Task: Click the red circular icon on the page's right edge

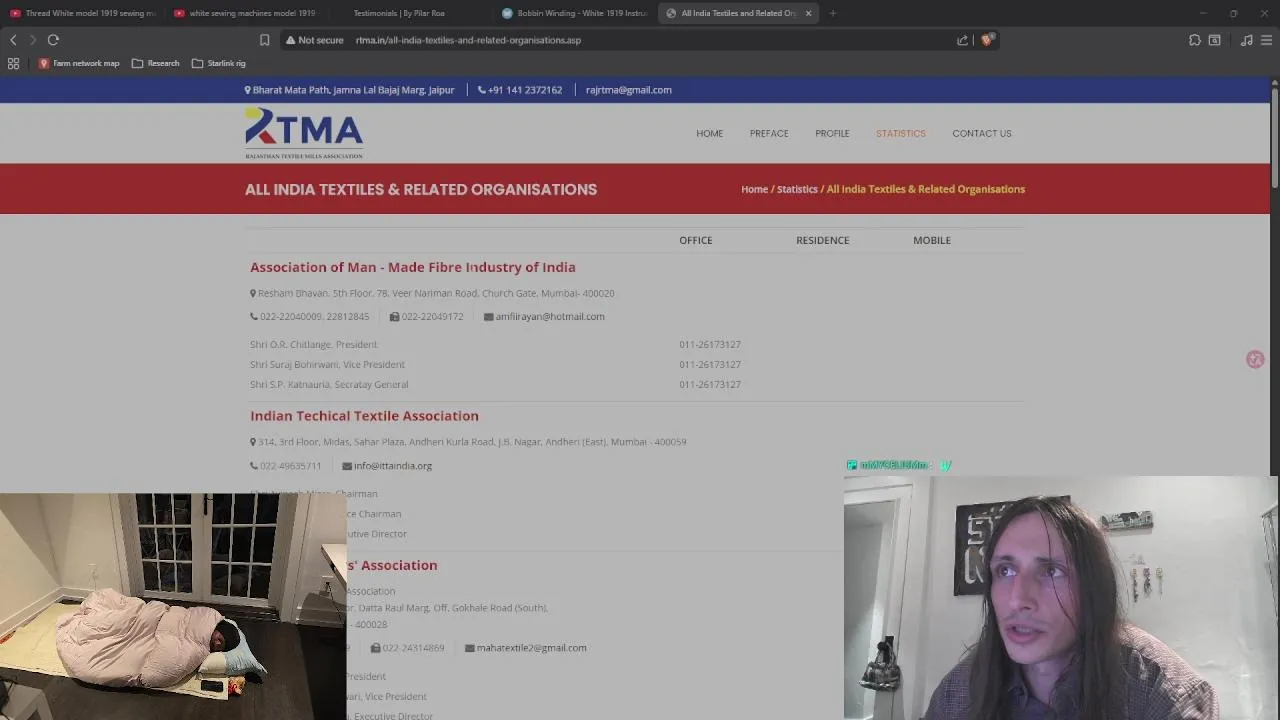Action: [x=1255, y=359]
